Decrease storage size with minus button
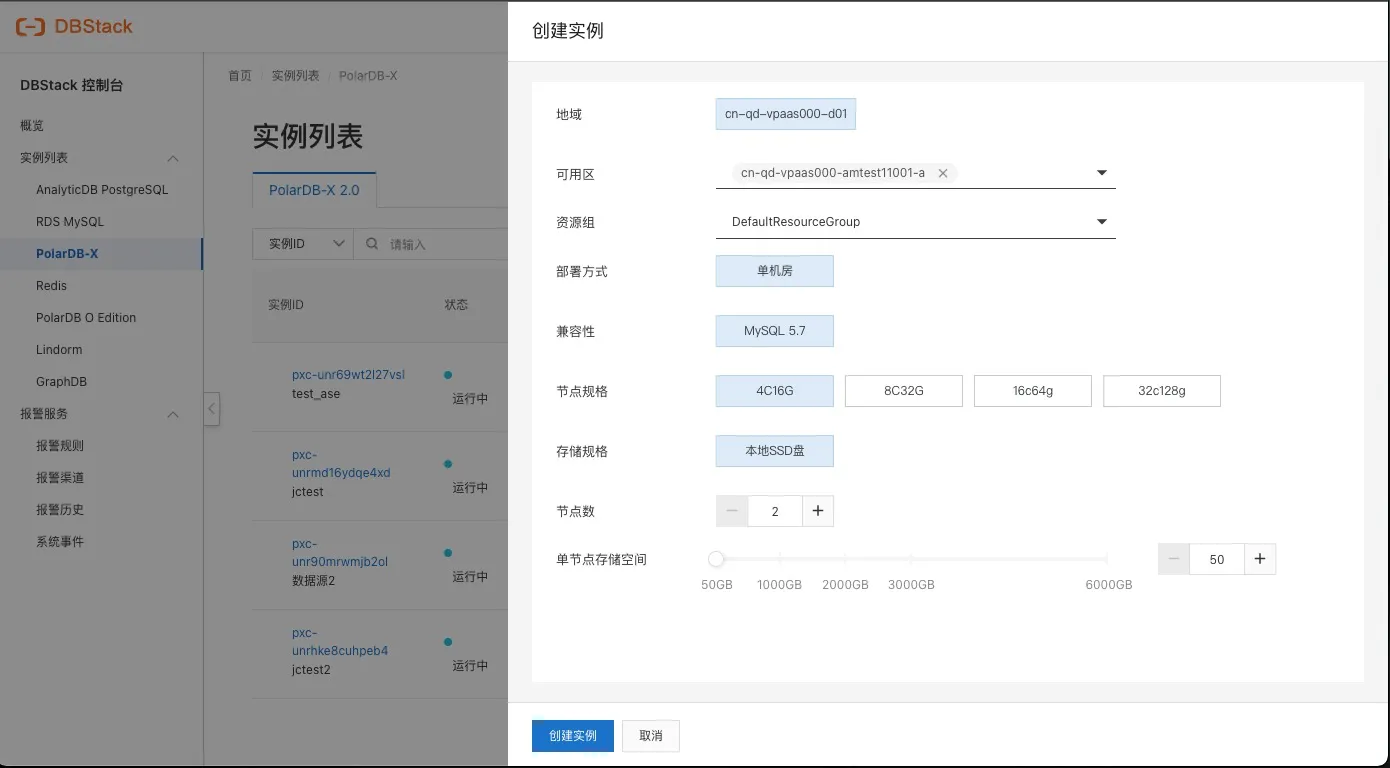Viewport: 1390px width, 768px height. pos(1174,559)
